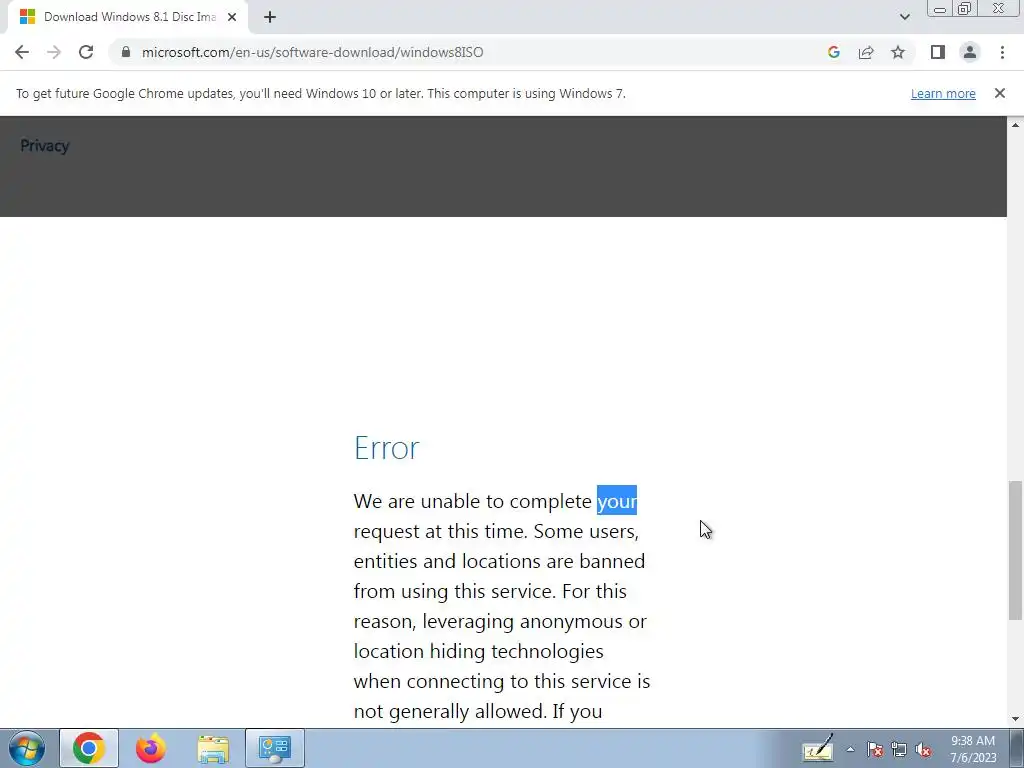Click the forward navigation arrow
This screenshot has height=768, width=1024.
pos(54,52)
